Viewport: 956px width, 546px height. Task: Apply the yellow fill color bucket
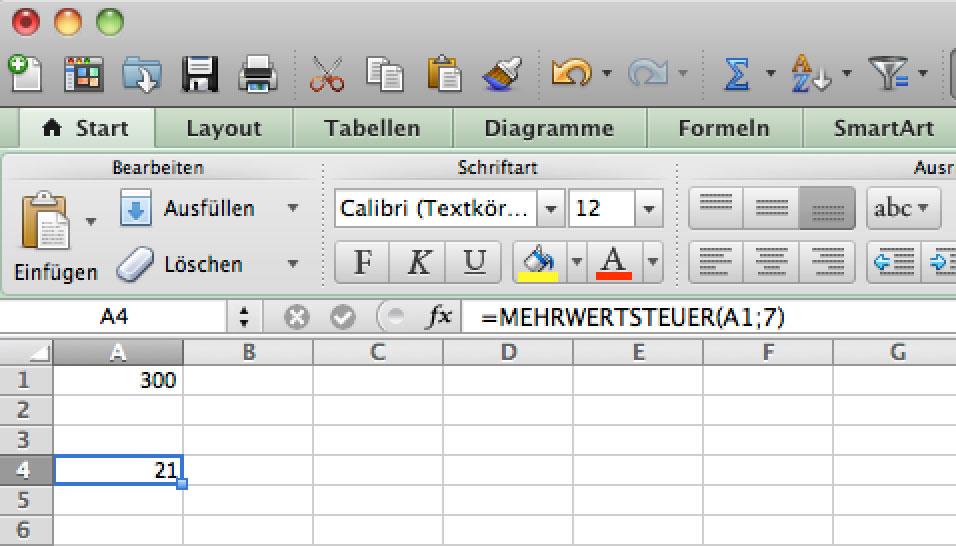click(538, 263)
